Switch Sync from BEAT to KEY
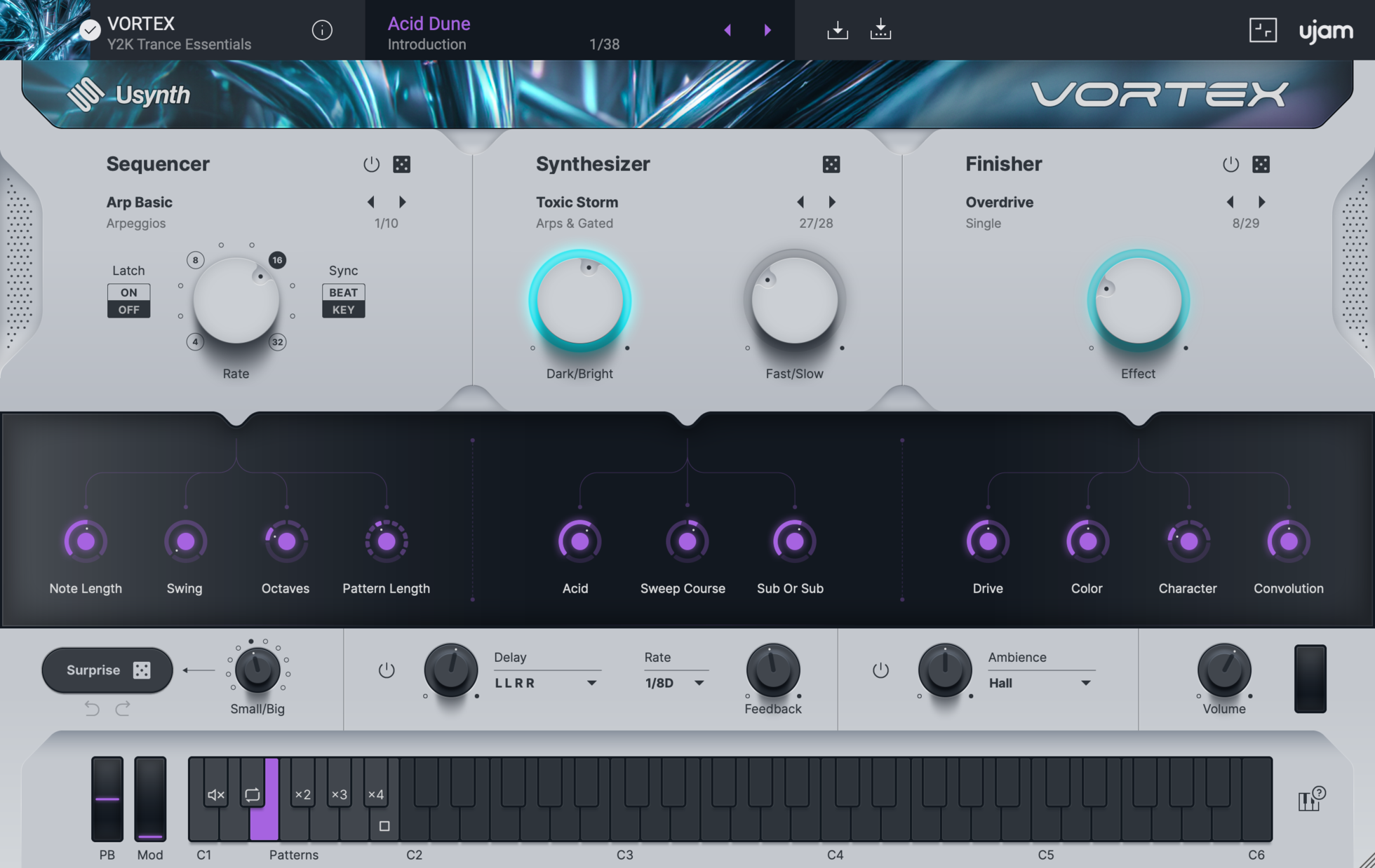 pyautogui.click(x=343, y=309)
